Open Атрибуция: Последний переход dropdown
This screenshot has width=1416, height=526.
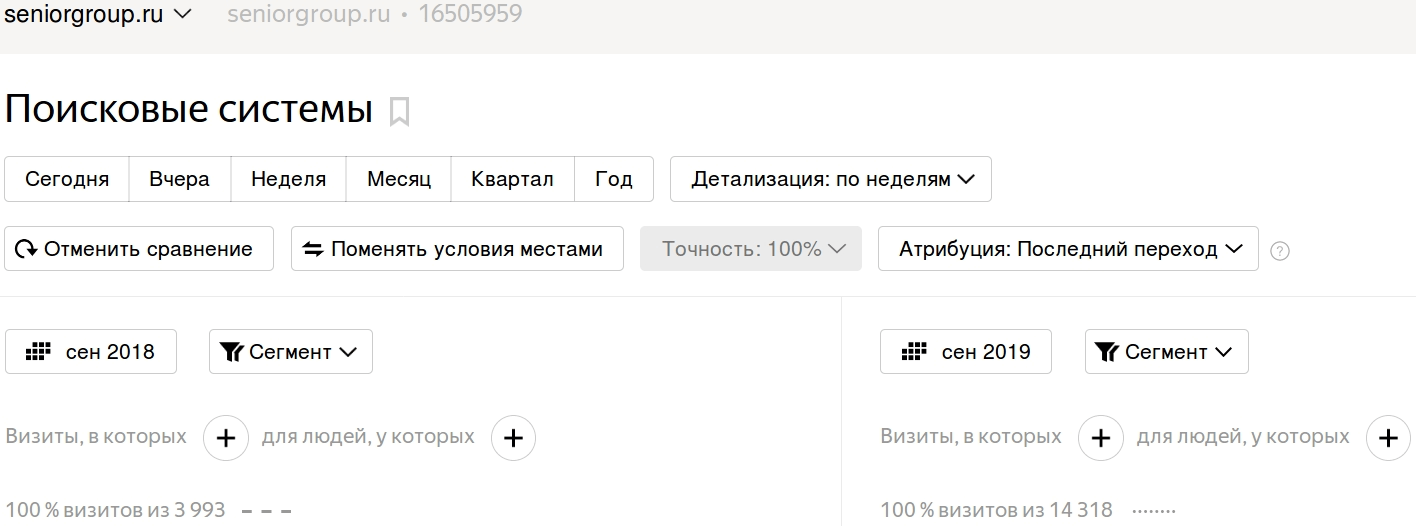1068,249
